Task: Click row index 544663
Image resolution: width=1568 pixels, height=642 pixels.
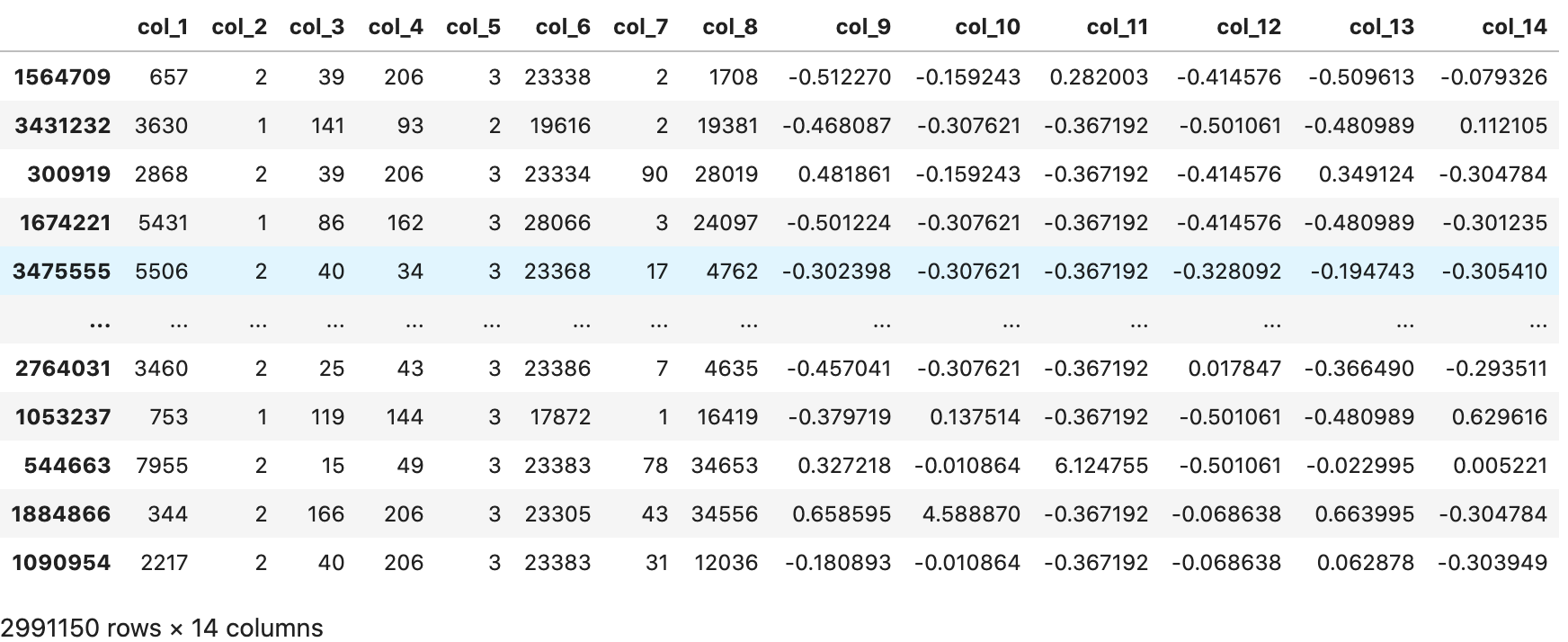Action: [x=67, y=466]
